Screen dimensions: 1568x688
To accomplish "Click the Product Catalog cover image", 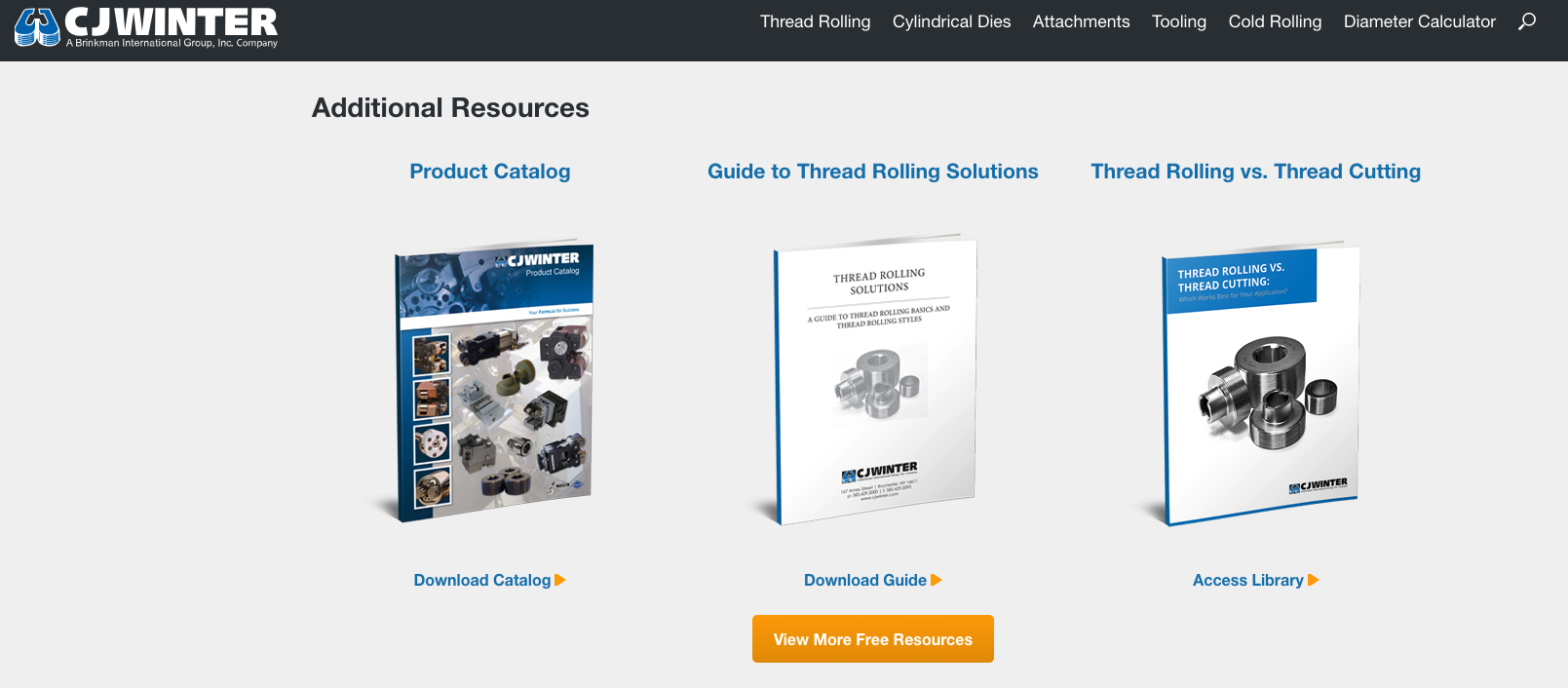I will tap(490, 380).
